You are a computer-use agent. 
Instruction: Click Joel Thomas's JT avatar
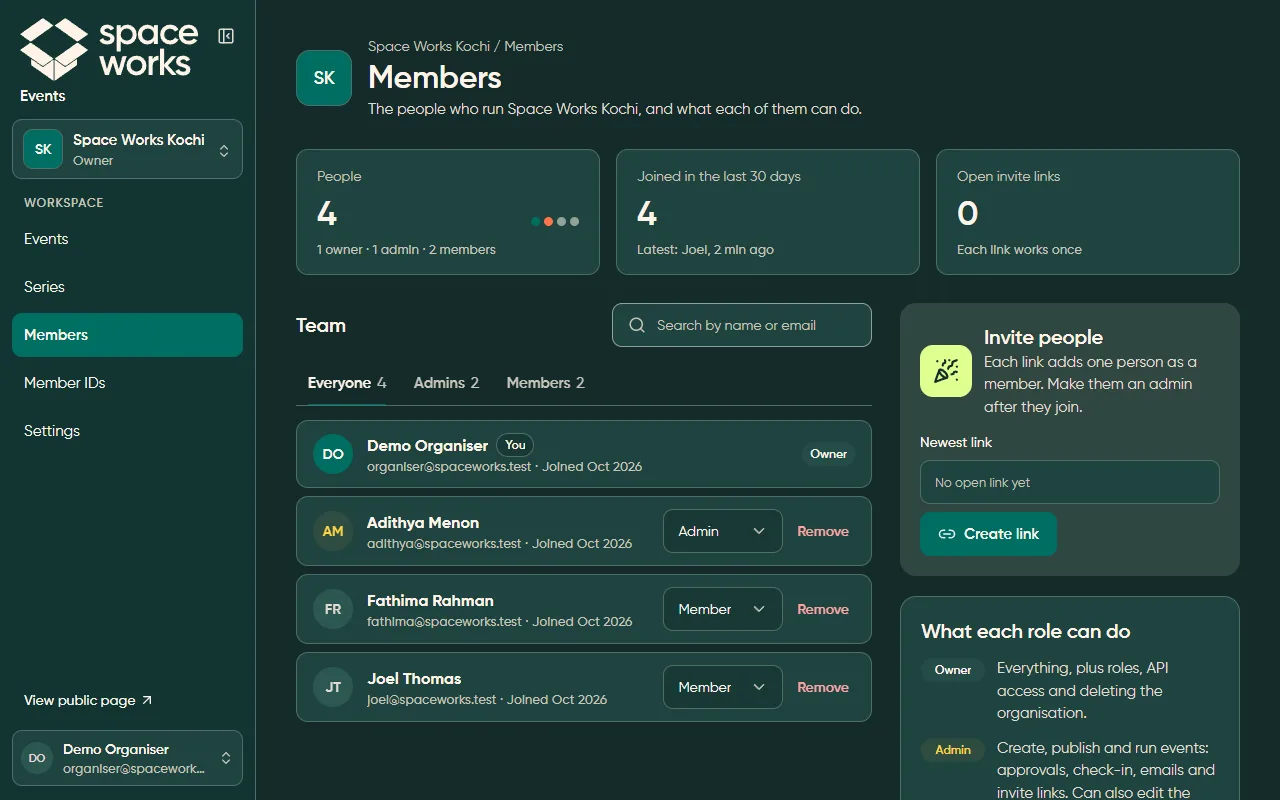(333, 687)
